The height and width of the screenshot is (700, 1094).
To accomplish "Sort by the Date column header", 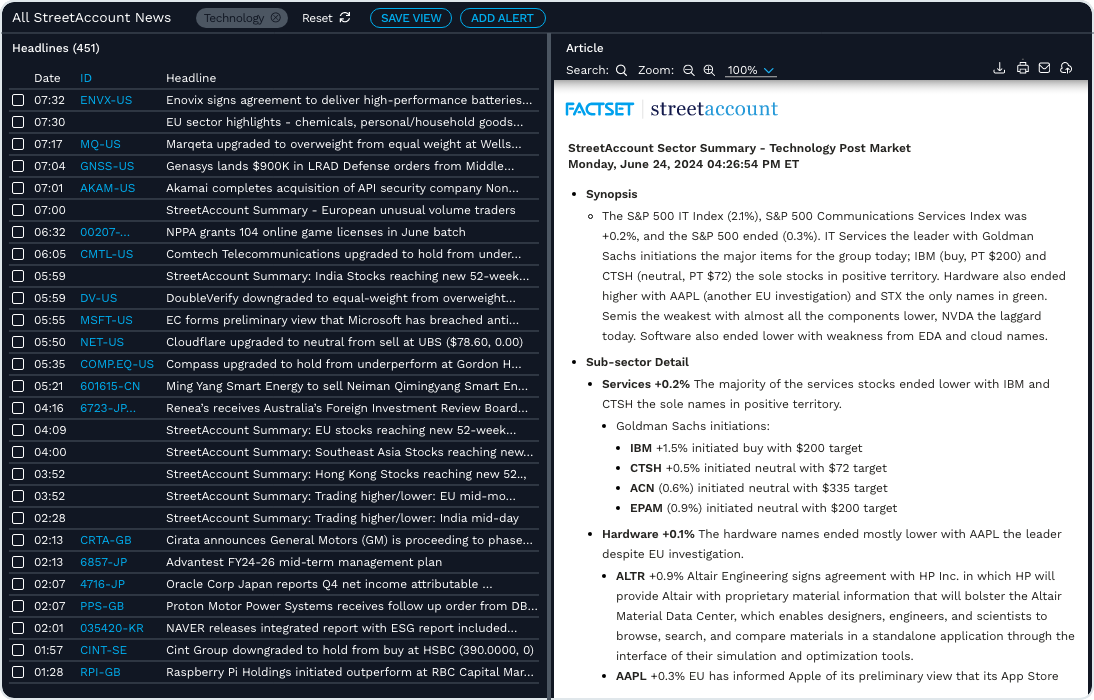I will [47, 78].
